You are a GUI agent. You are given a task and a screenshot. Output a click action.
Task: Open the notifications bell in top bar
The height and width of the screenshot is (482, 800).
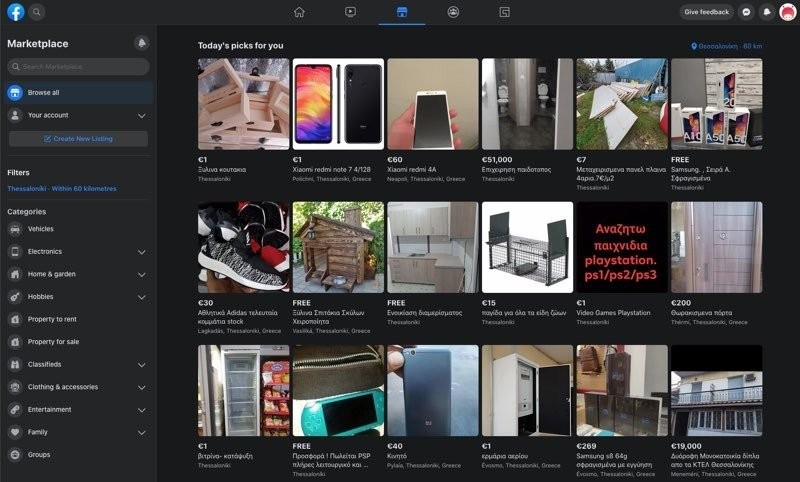pyautogui.click(x=767, y=12)
